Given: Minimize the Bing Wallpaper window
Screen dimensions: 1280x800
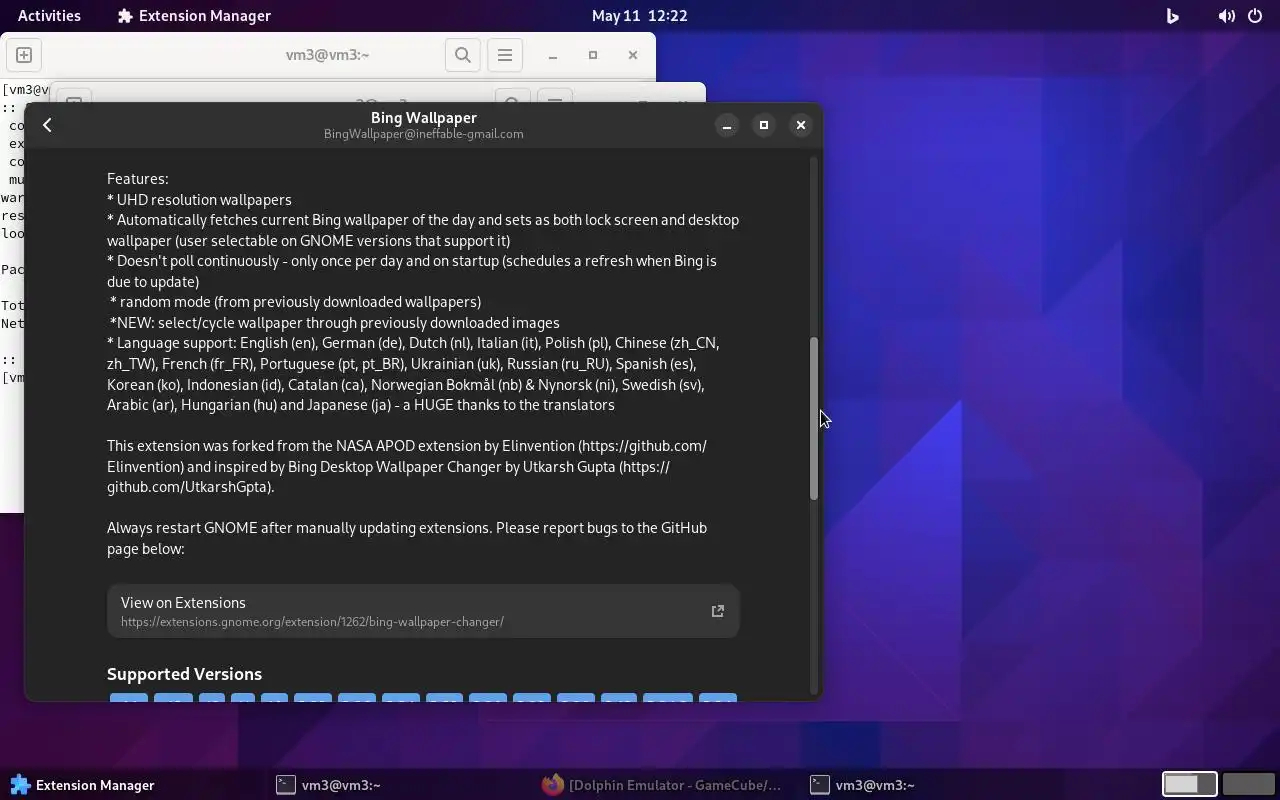Looking at the screenshot, I should pyautogui.click(x=727, y=125).
